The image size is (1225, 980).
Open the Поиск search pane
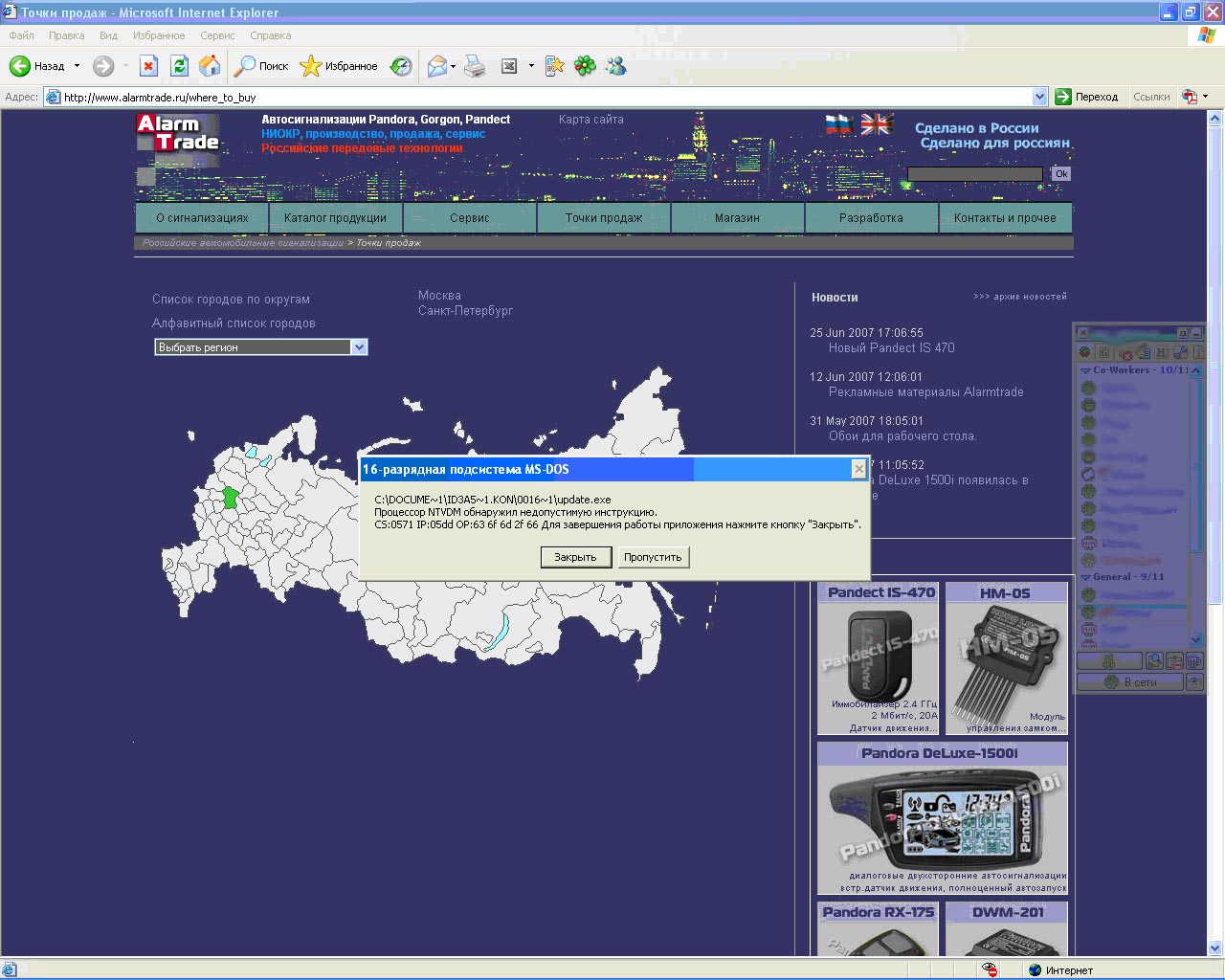262,66
